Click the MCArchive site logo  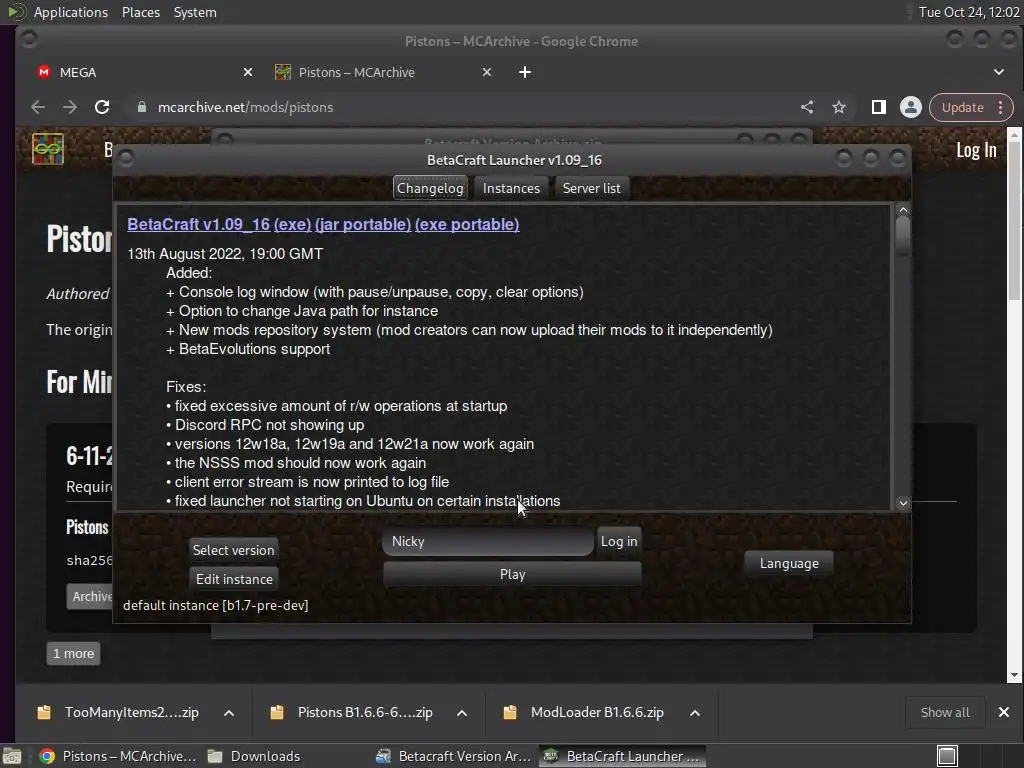[x=48, y=149]
